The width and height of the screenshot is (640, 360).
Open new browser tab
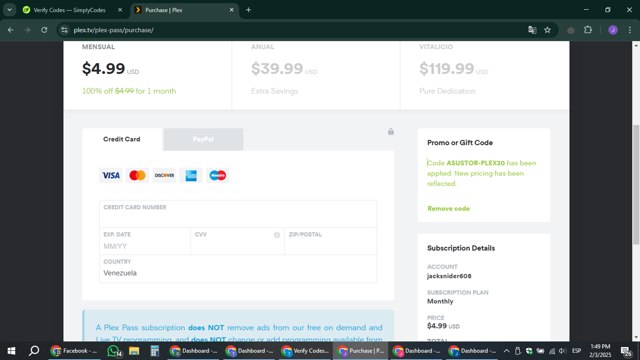pos(248,10)
